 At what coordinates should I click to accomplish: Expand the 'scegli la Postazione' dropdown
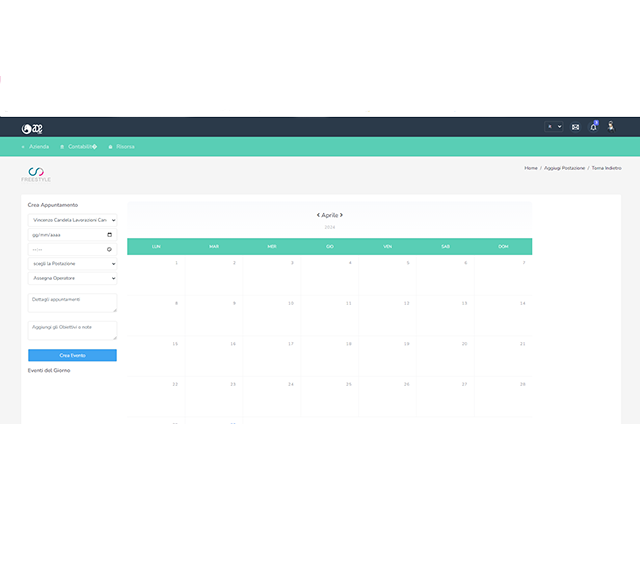tap(72, 264)
